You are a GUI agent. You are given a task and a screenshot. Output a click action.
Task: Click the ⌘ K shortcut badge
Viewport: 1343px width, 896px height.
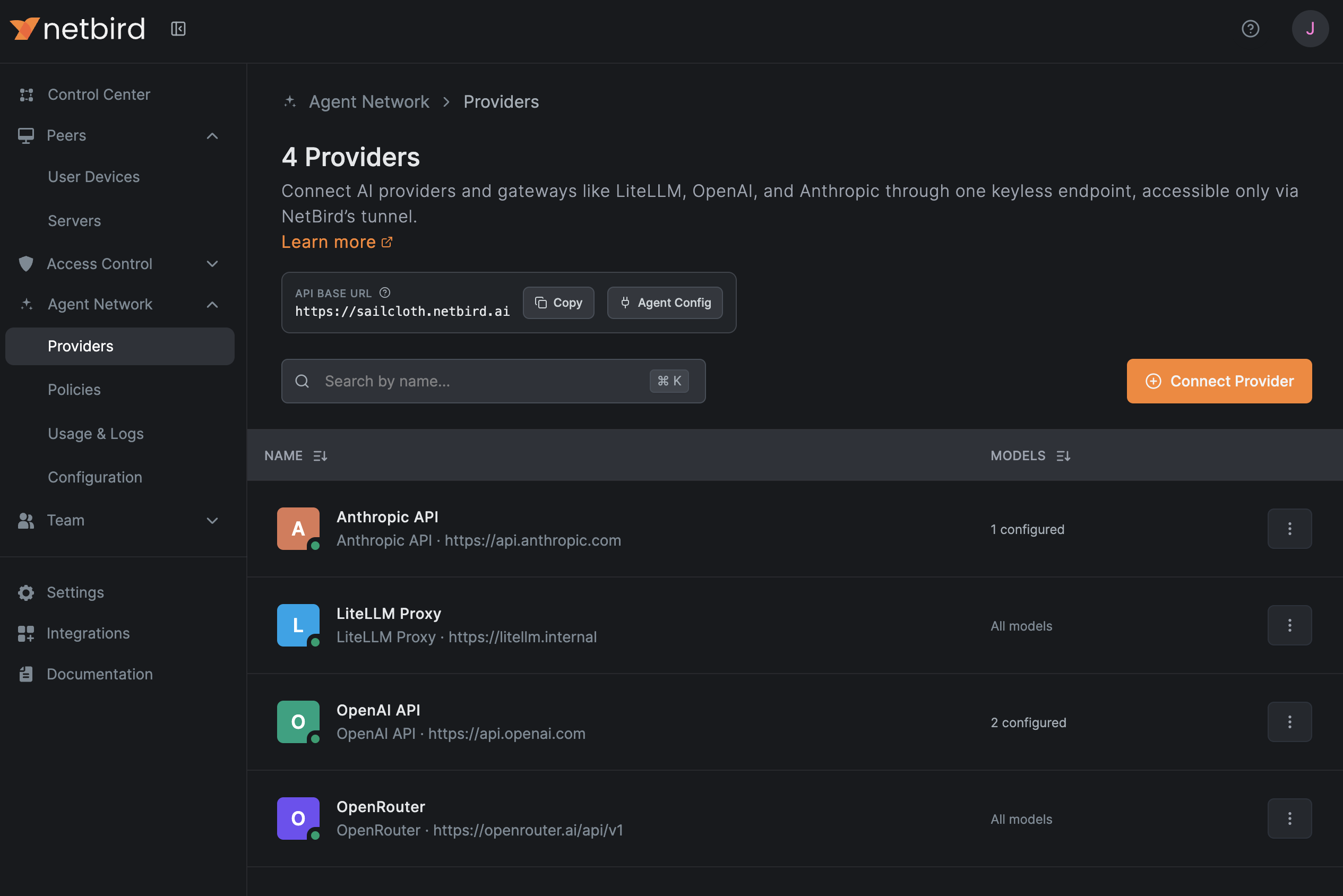[669, 381]
